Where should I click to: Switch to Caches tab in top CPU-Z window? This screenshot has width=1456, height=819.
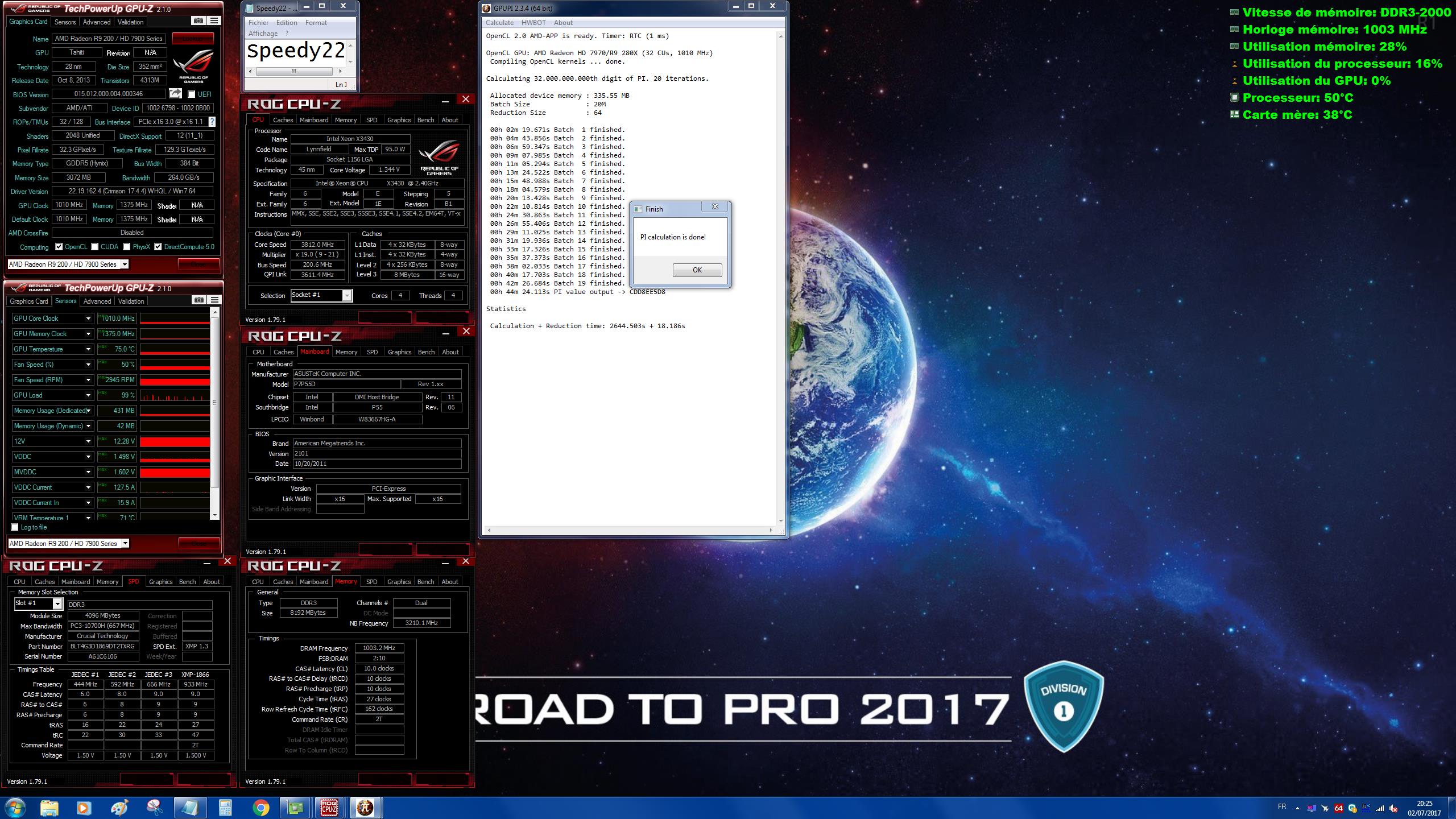coord(283,120)
